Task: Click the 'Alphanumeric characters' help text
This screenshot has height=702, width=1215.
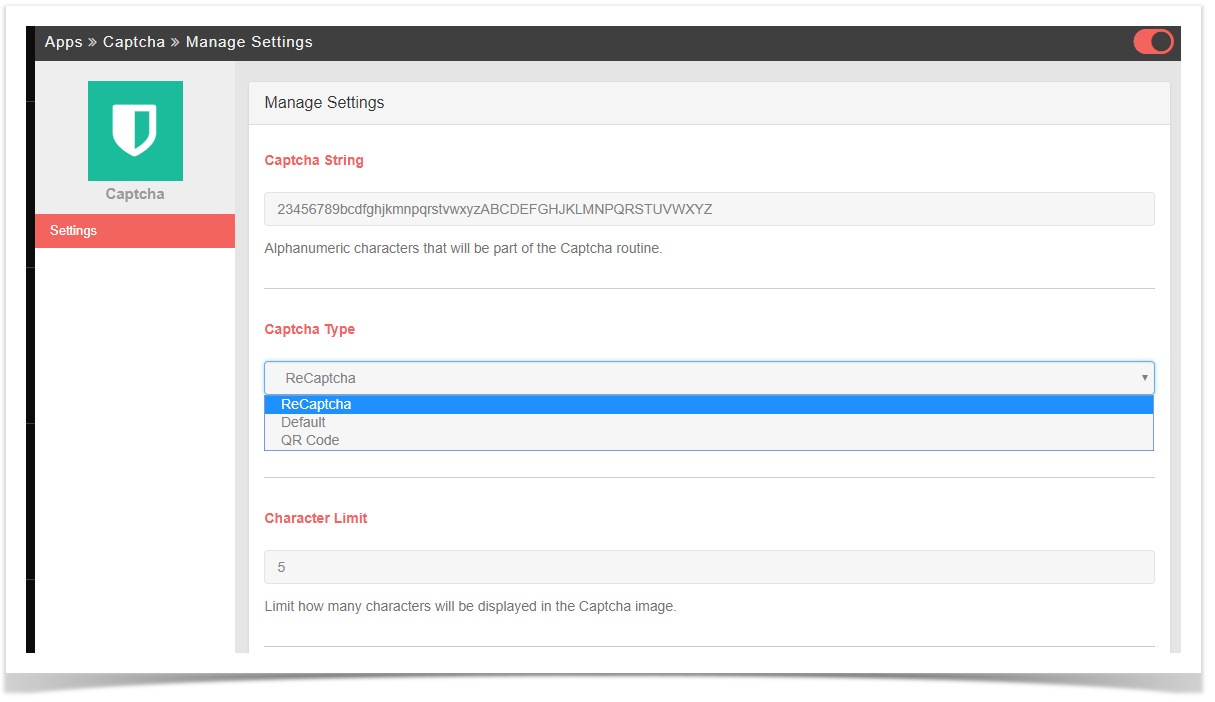Action: pos(463,248)
